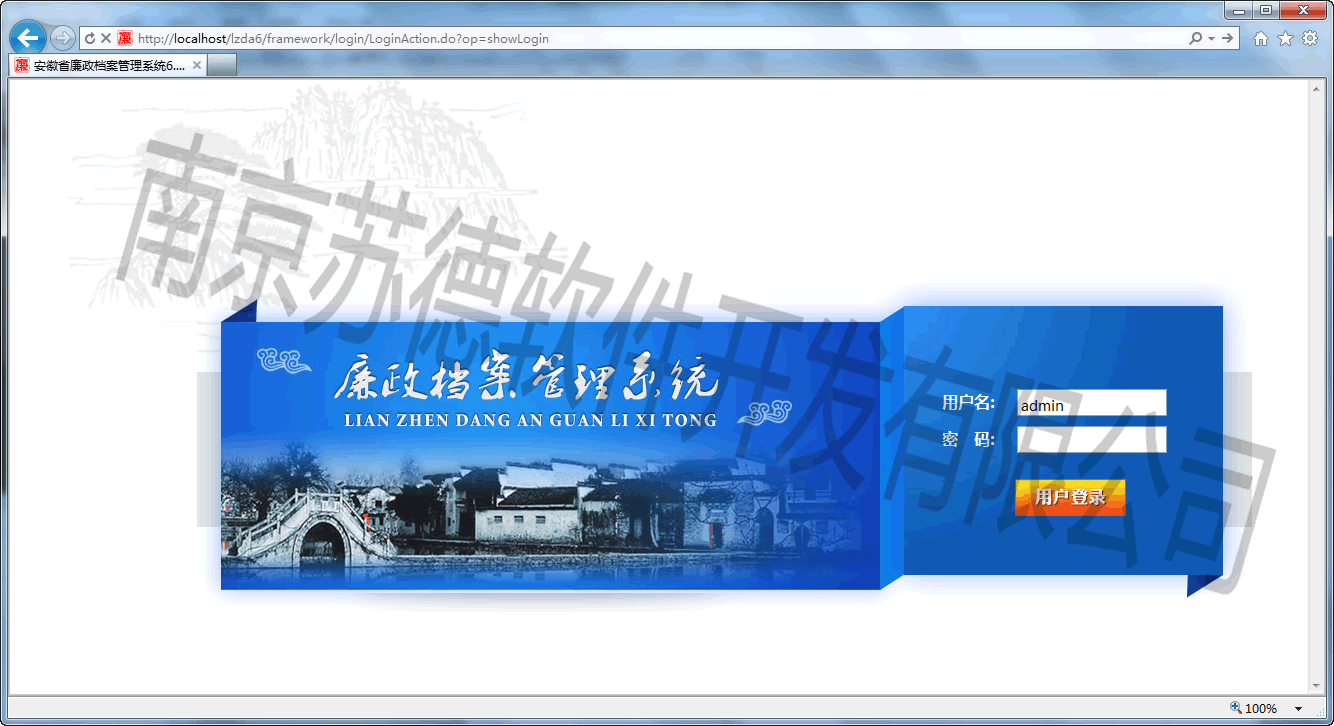This screenshot has height=726, width=1334.
Task: Click the 用户名: label
Action: tap(968, 402)
